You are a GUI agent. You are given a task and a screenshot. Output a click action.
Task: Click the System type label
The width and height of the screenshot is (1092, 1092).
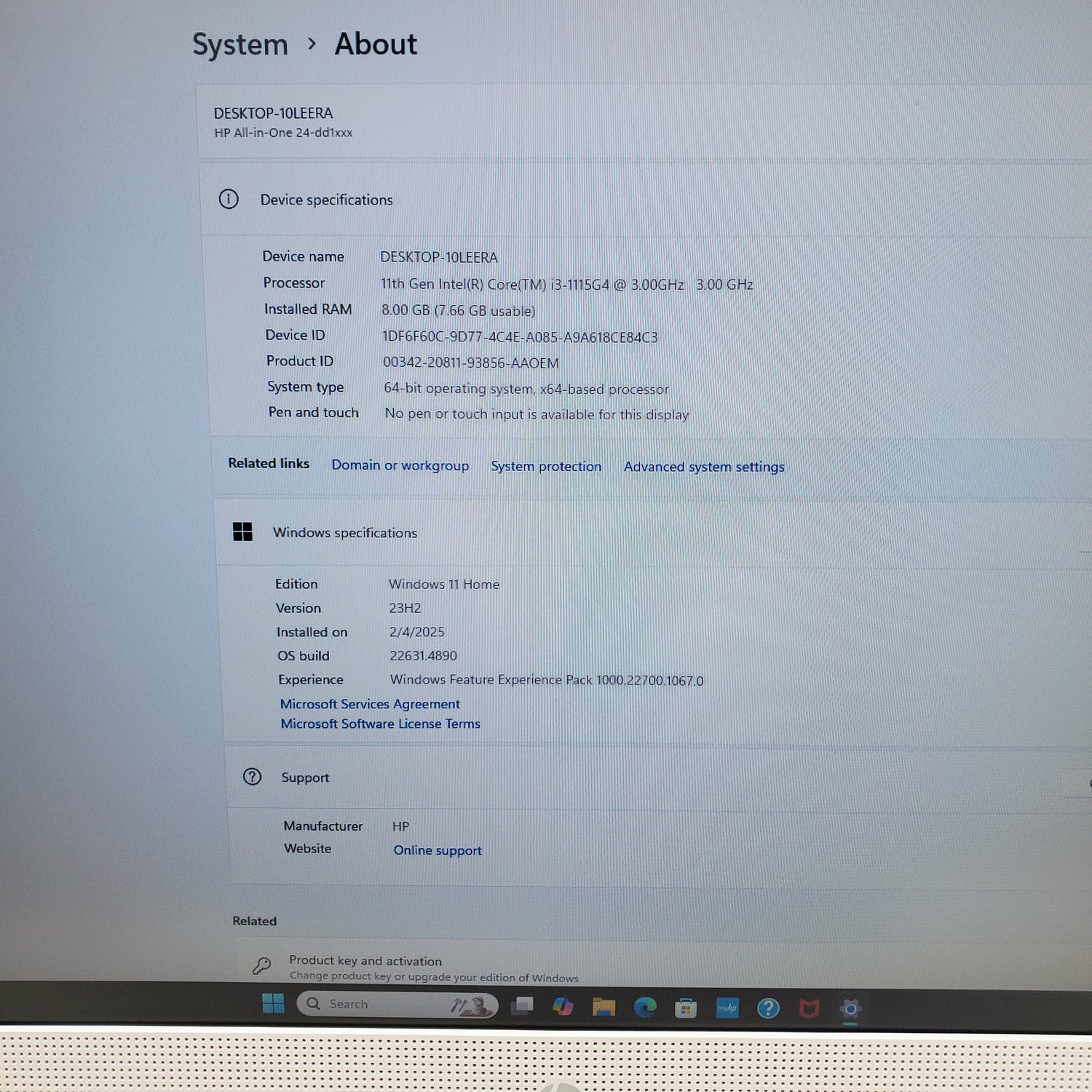306,387
